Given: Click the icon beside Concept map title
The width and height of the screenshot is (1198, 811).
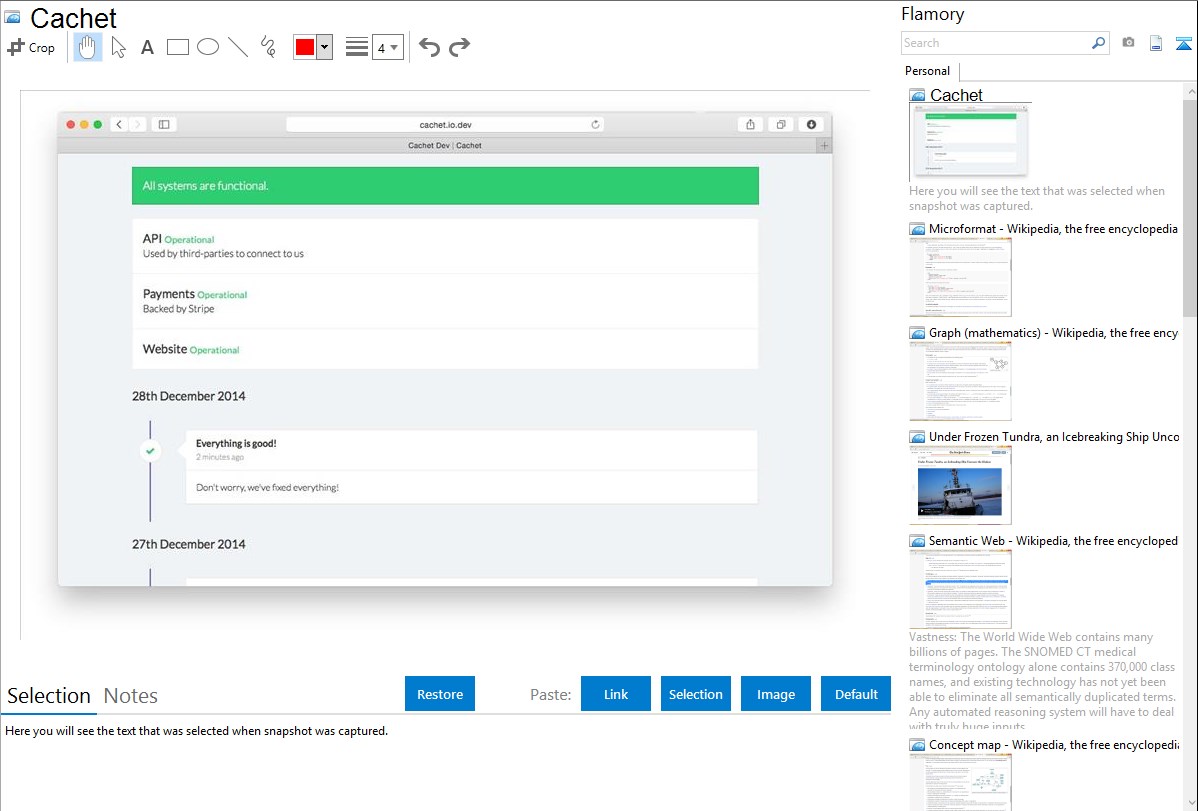Looking at the screenshot, I should coord(917,745).
